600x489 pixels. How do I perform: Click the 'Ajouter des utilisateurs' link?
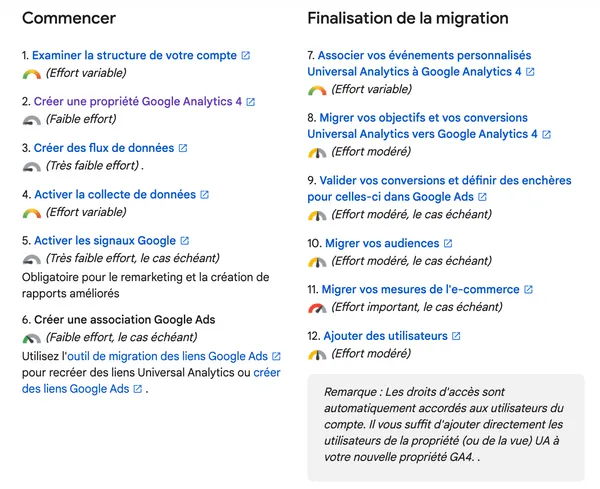(x=385, y=336)
